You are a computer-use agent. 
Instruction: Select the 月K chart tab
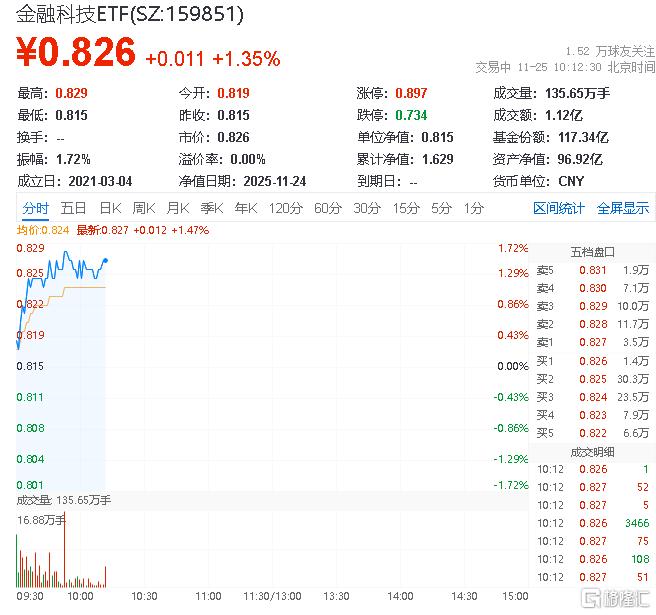178,208
